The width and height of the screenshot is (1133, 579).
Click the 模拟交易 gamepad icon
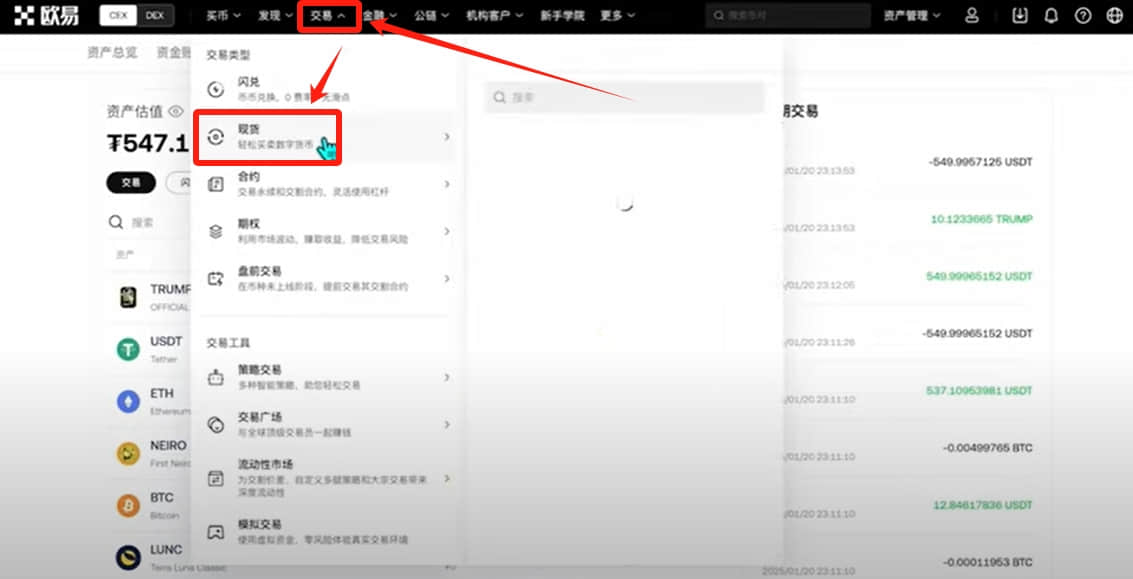point(215,532)
